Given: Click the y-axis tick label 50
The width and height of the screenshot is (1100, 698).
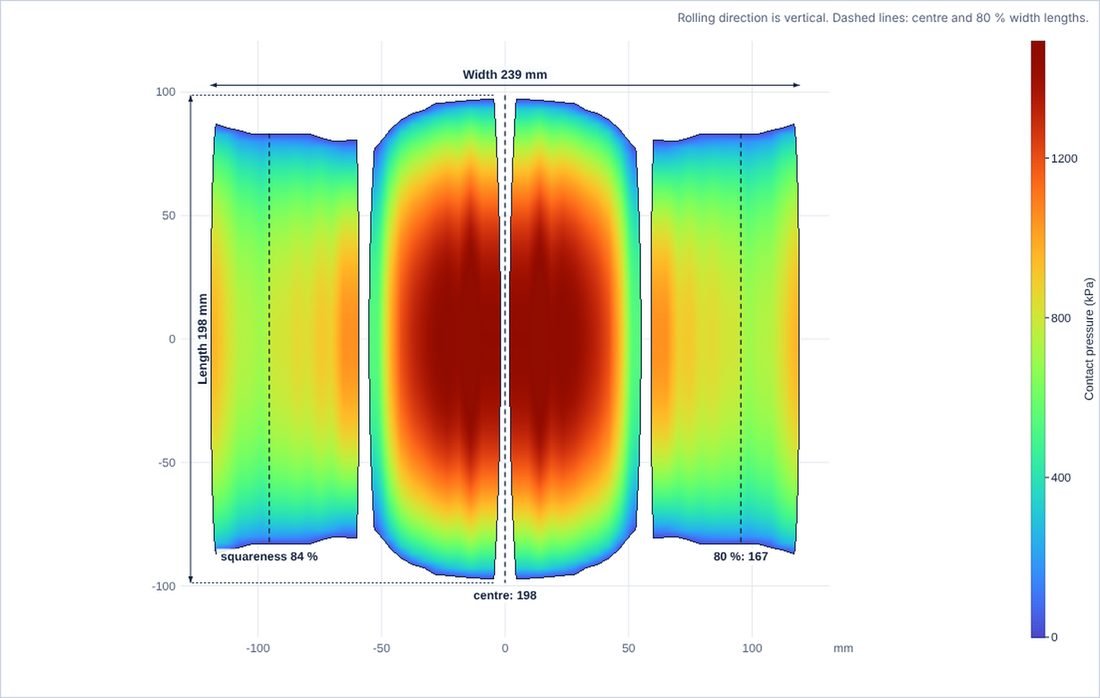Looking at the screenshot, I should click(x=168, y=215).
